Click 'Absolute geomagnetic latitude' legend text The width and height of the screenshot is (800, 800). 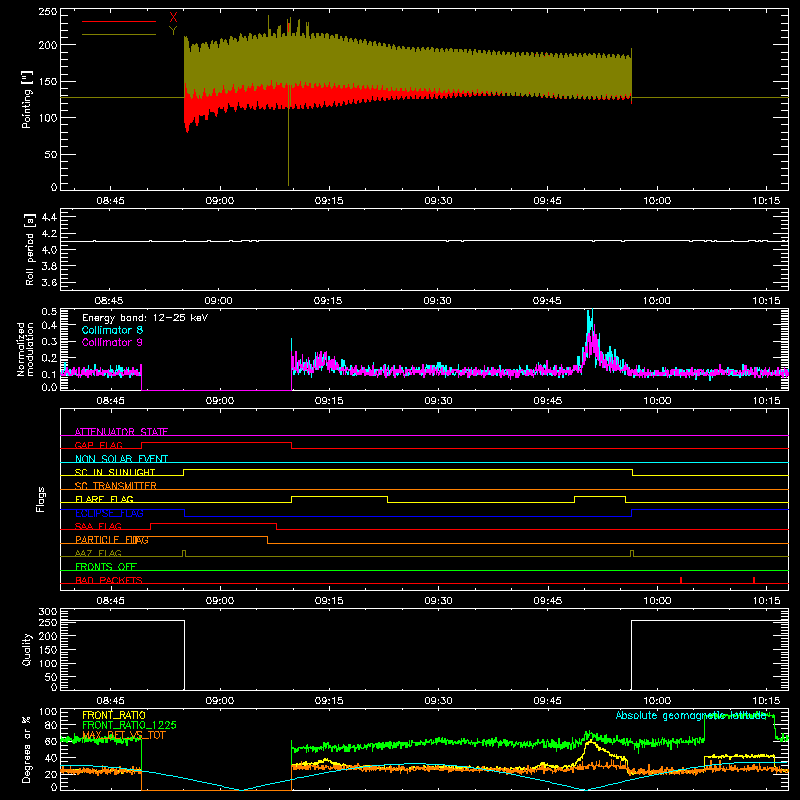691,715
